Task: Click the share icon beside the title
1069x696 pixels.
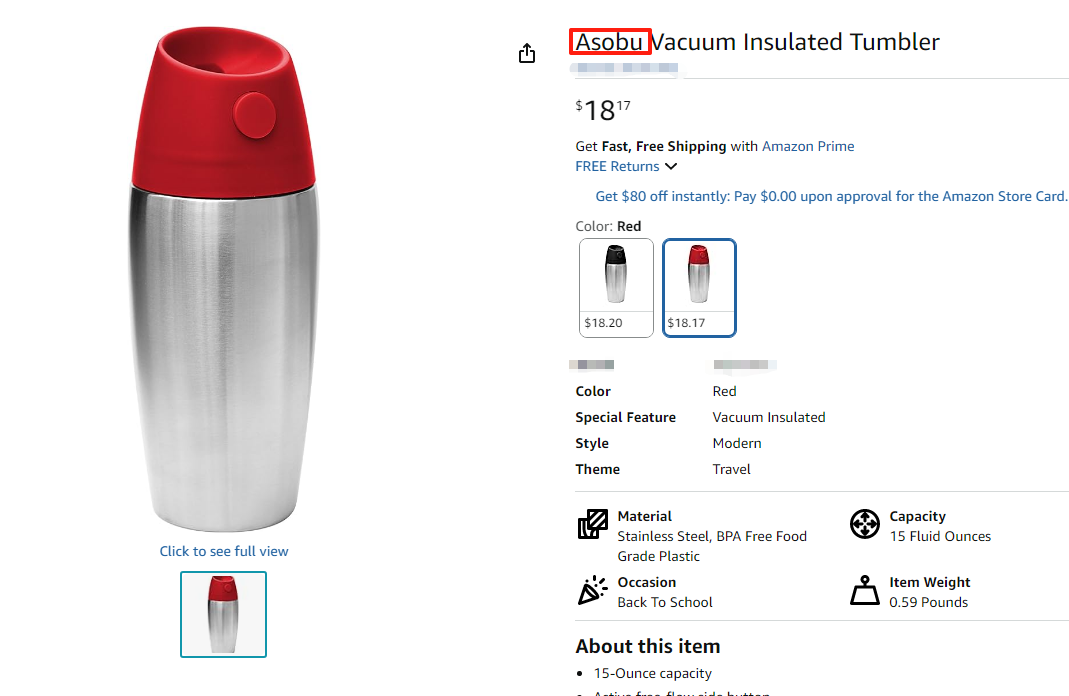Action: pyautogui.click(x=528, y=54)
